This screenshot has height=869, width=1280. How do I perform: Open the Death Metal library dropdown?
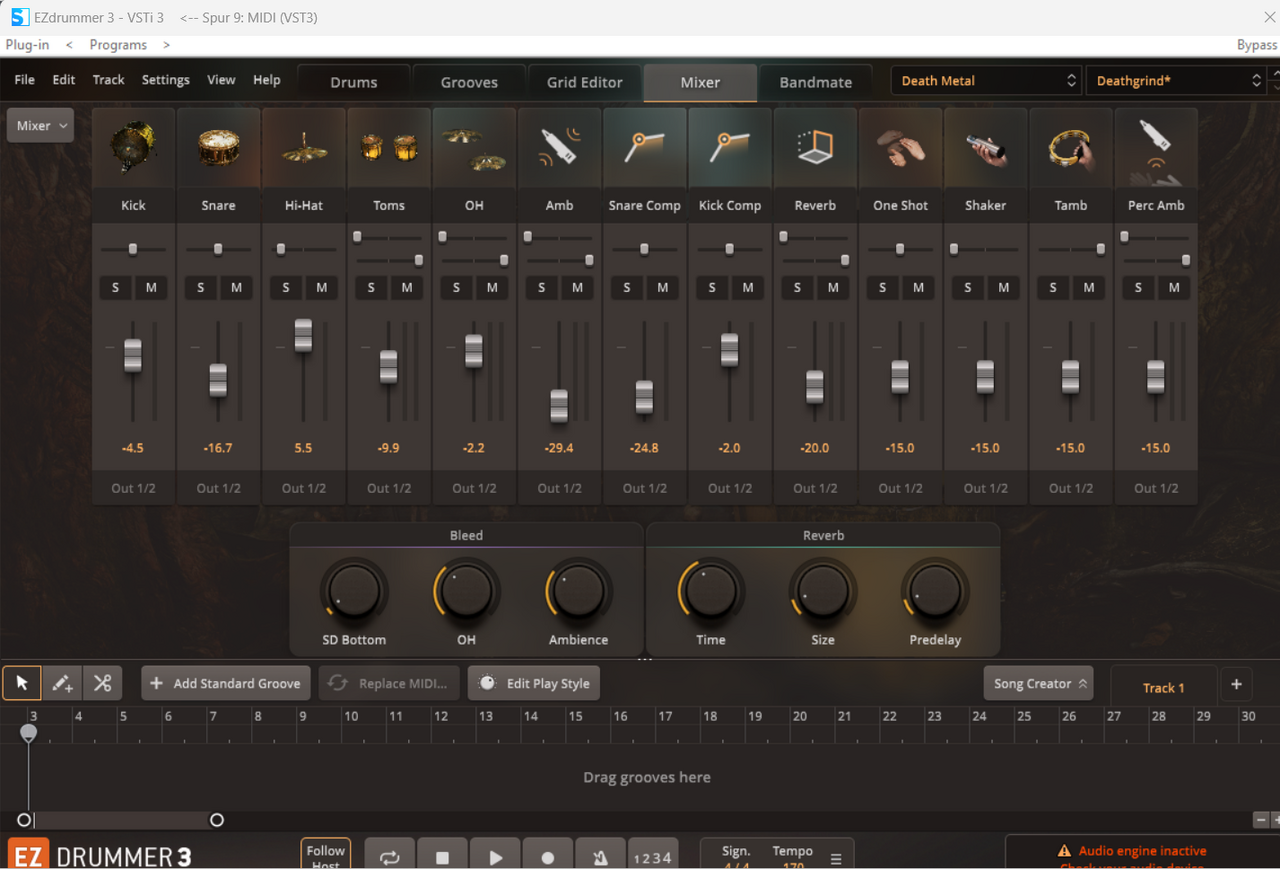click(986, 81)
